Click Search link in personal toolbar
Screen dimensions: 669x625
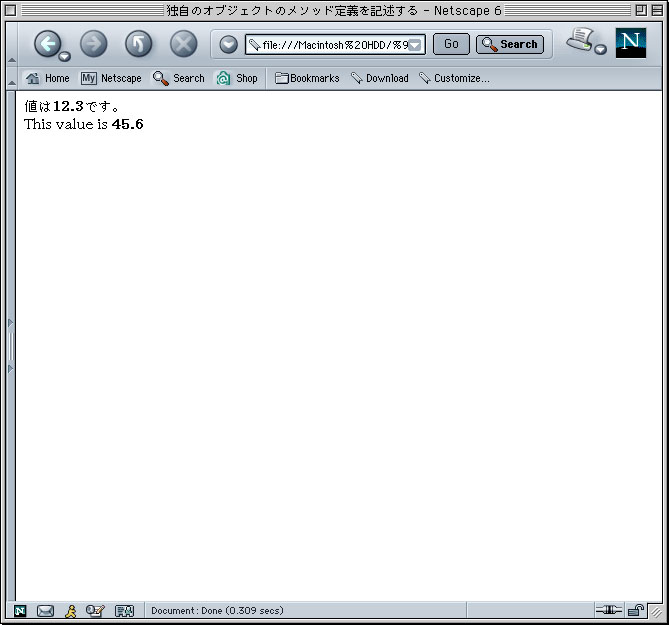pyautogui.click(x=179, y=78)
